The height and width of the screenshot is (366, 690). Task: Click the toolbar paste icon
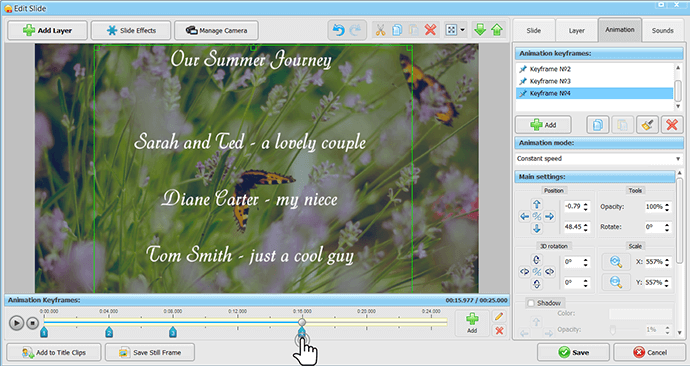414,30
